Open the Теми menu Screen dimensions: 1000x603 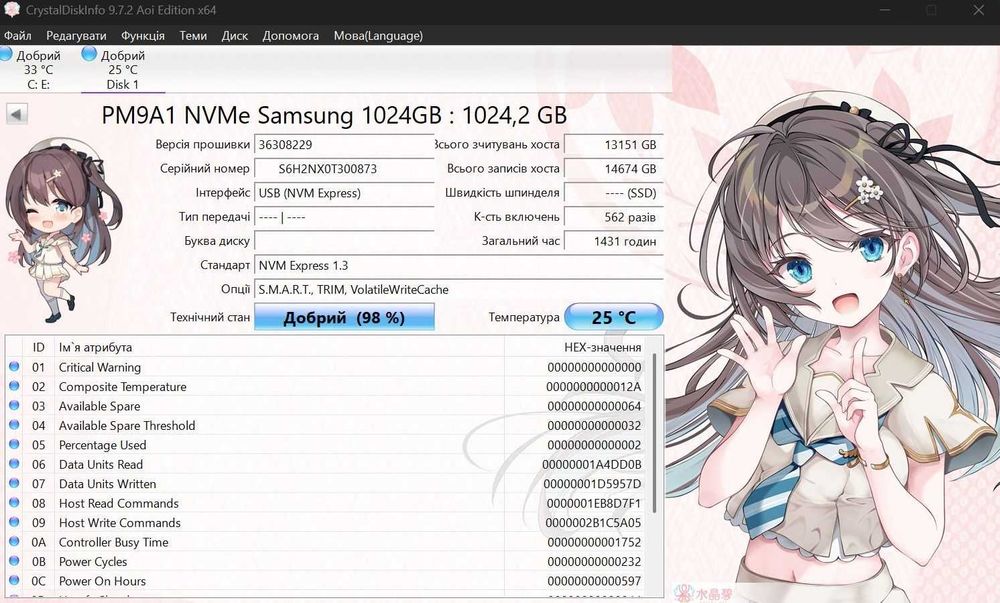click(x=193, y=36)
